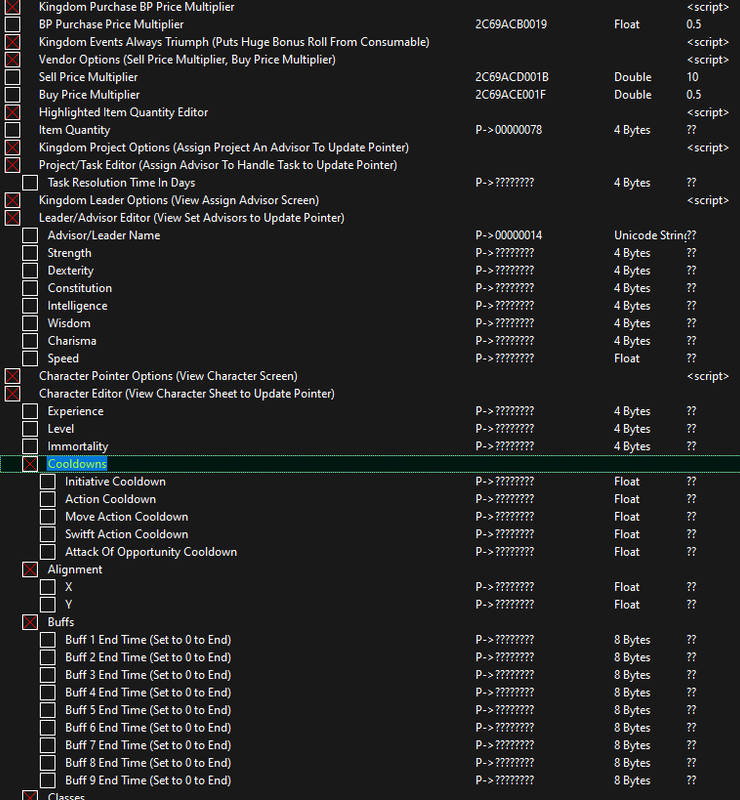Check the Advisor/Leader Name entry

point(30,235)
